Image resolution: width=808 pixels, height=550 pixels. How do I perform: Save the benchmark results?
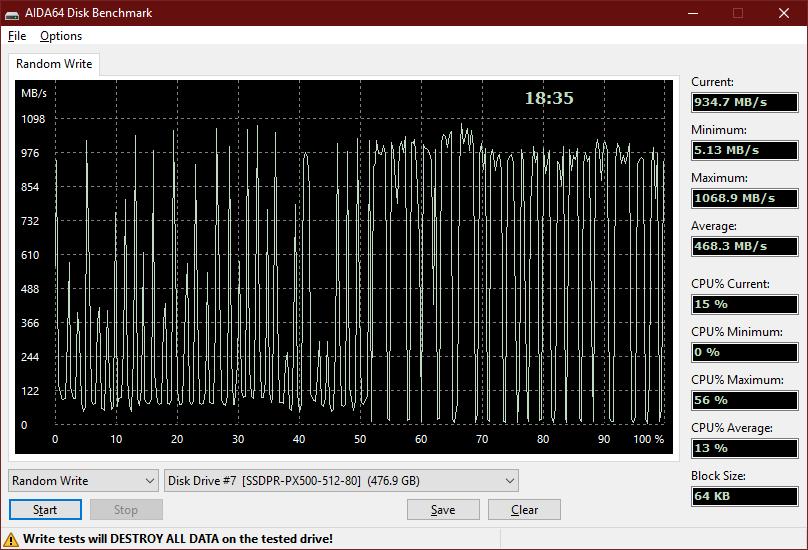pos(443,510)
